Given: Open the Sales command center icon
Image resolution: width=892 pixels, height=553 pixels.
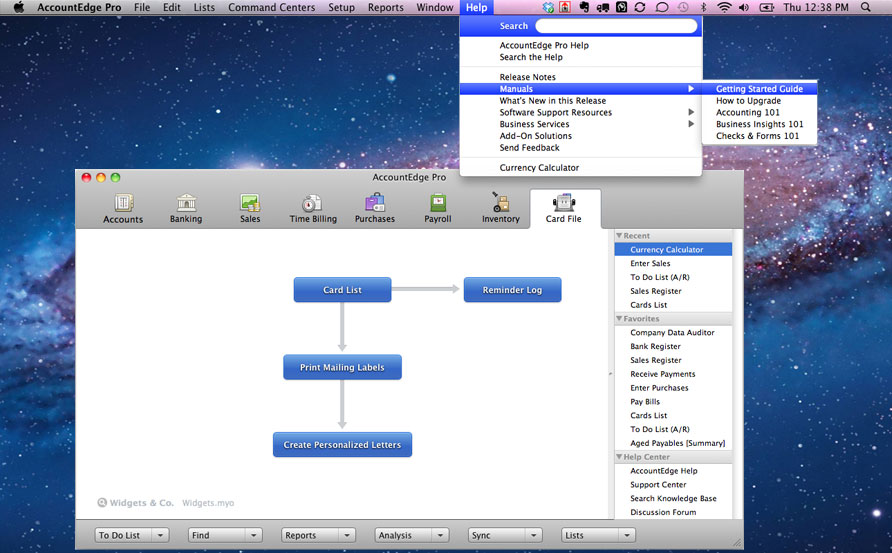Looking at the screenshot, I should pos(250,203).
